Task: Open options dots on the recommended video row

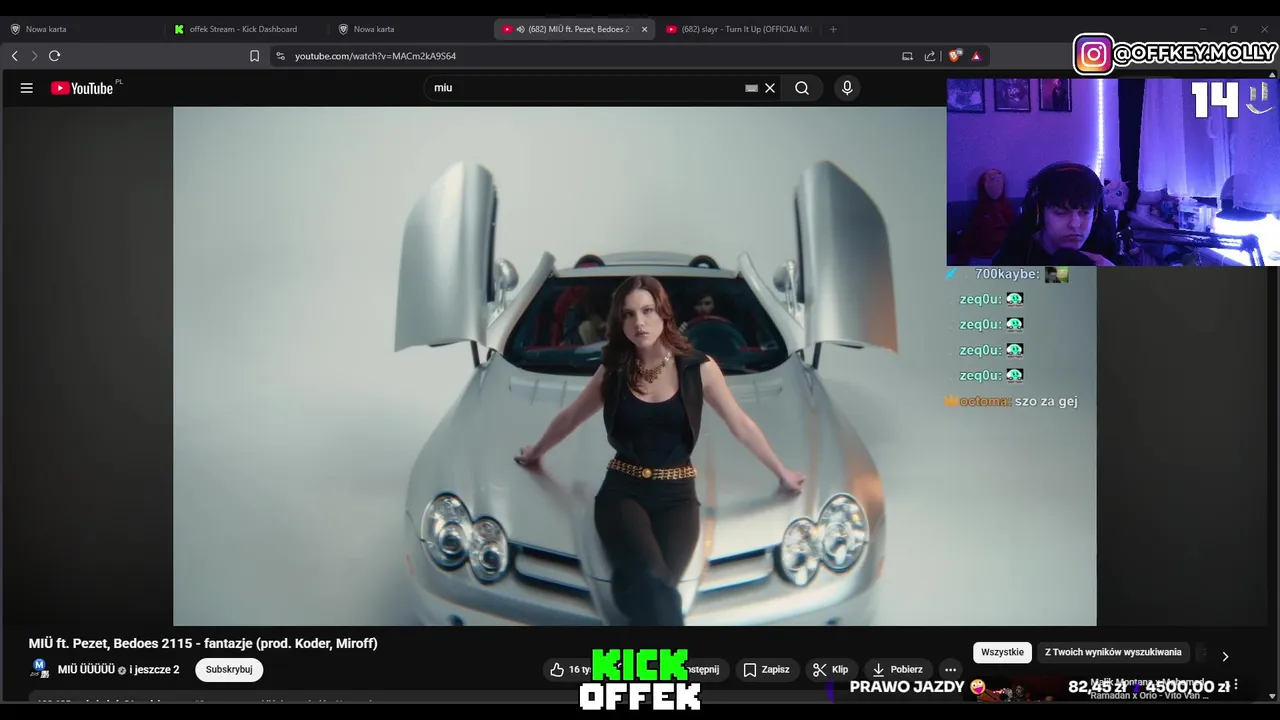Action: pos(1236,685)
